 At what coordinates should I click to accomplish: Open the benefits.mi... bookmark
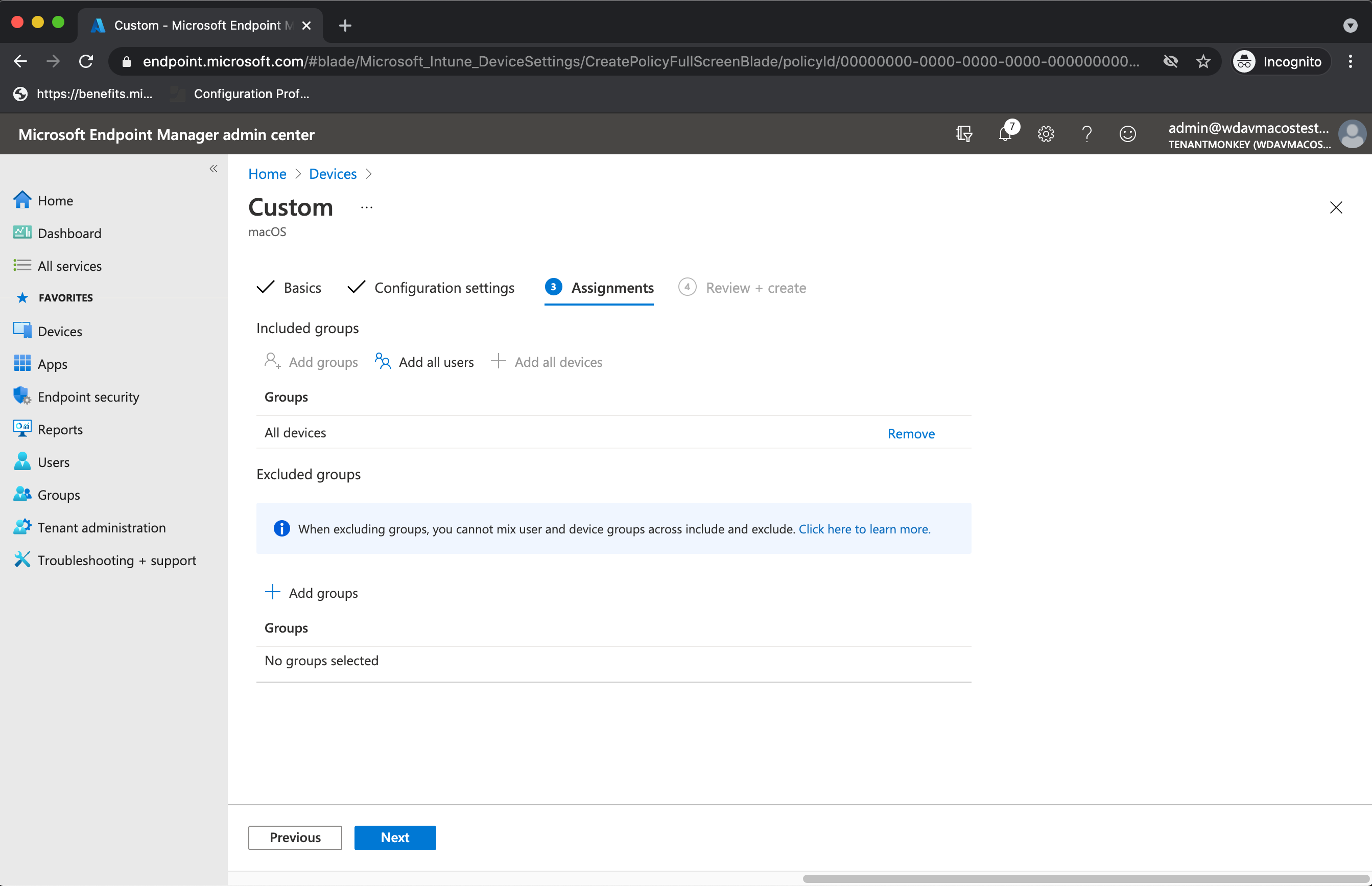tap(84, 94)
